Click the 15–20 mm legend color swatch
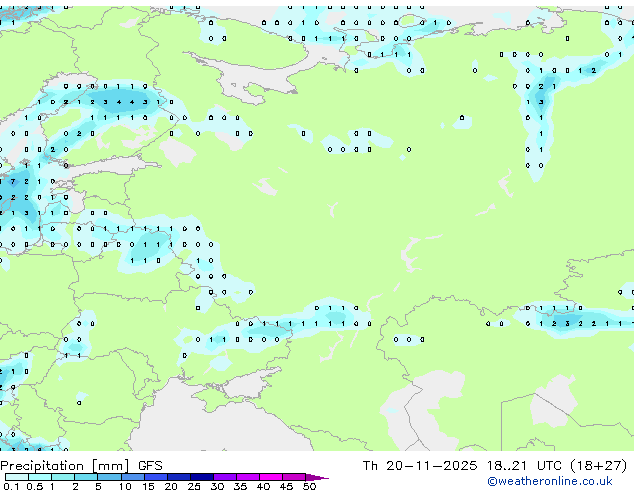This screenshot has height=490, width=634. 155,477
